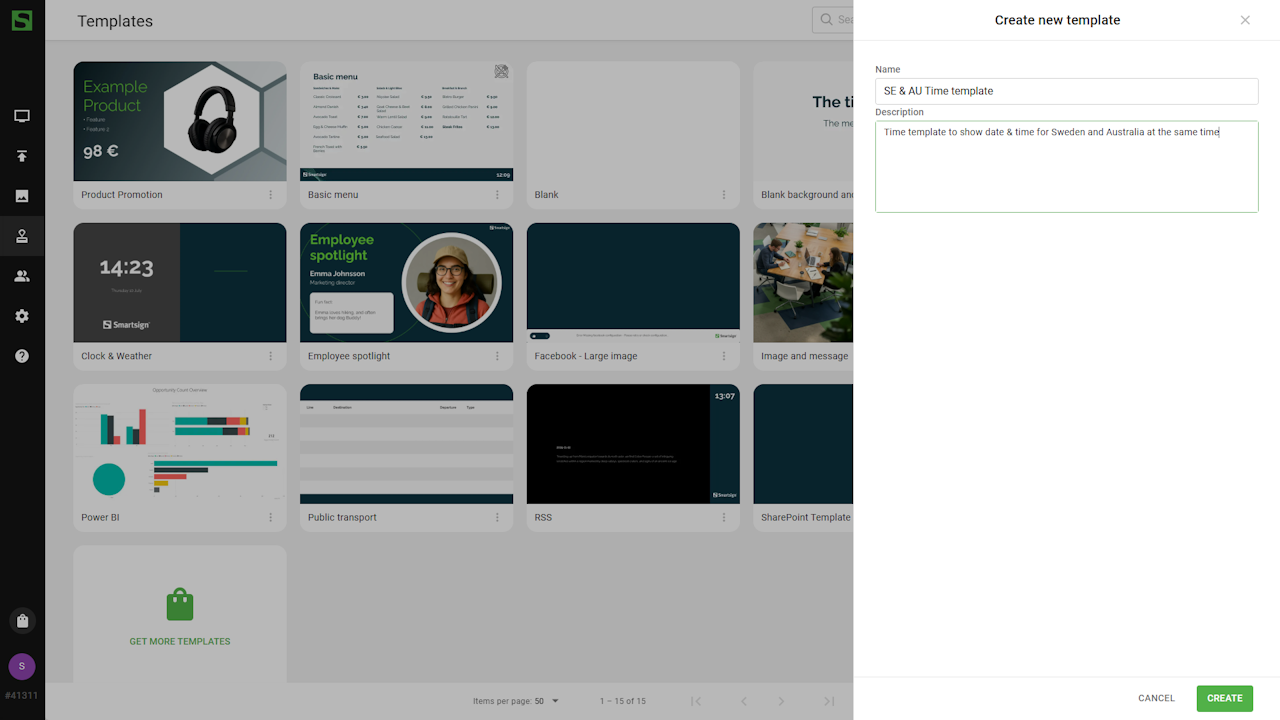Click the green CREATE button
Viewport: 1280px width, 720px height.
(x=1224, y=698)
